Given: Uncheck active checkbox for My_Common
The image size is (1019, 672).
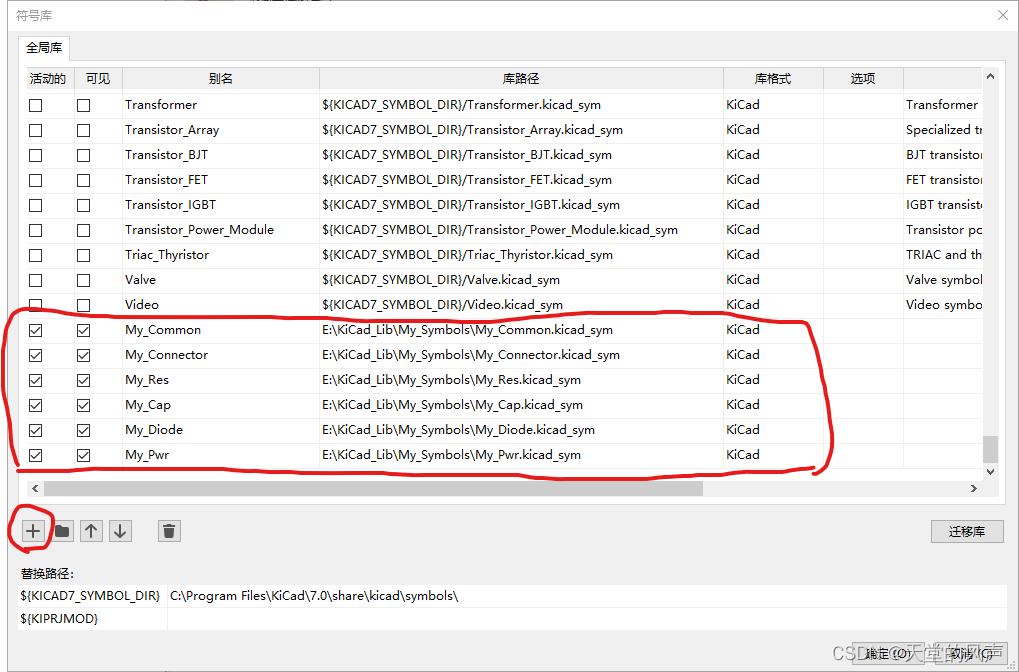Looking at the screenshot, I should click(36, 330).
